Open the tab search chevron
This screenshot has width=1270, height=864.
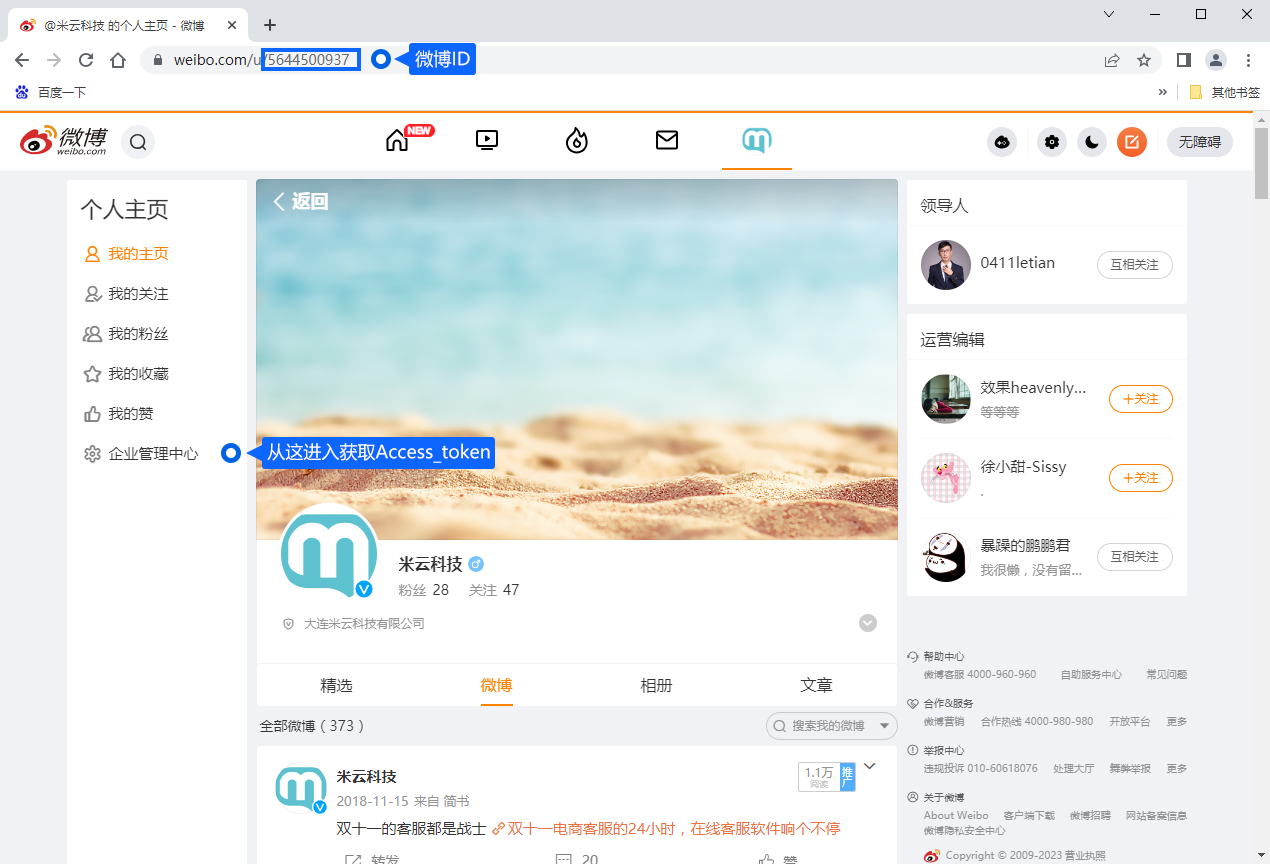click(1109, 14)
